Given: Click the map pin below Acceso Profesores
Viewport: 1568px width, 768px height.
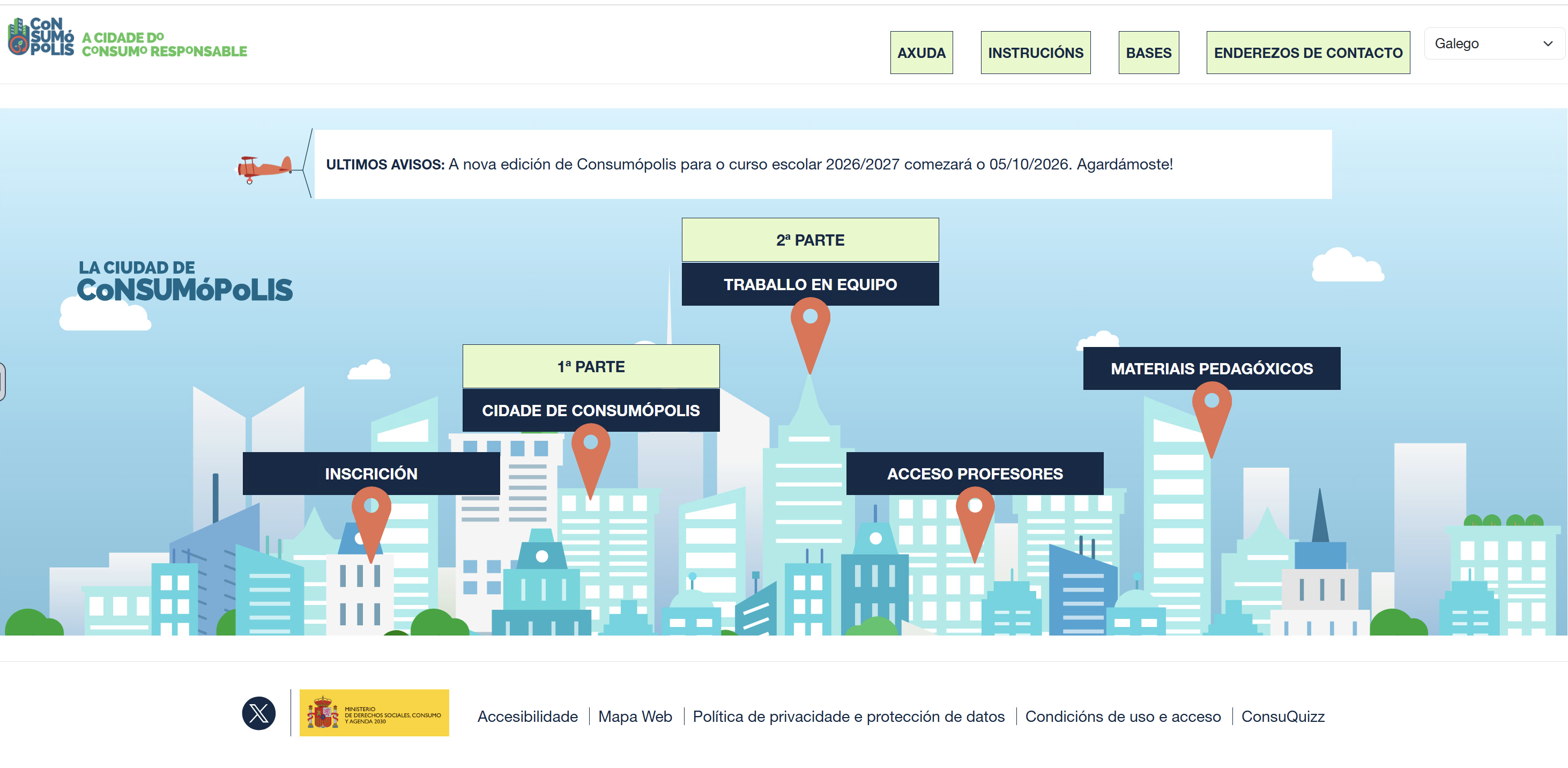Looking at the screenshot, I should click(x=975, y=525).
